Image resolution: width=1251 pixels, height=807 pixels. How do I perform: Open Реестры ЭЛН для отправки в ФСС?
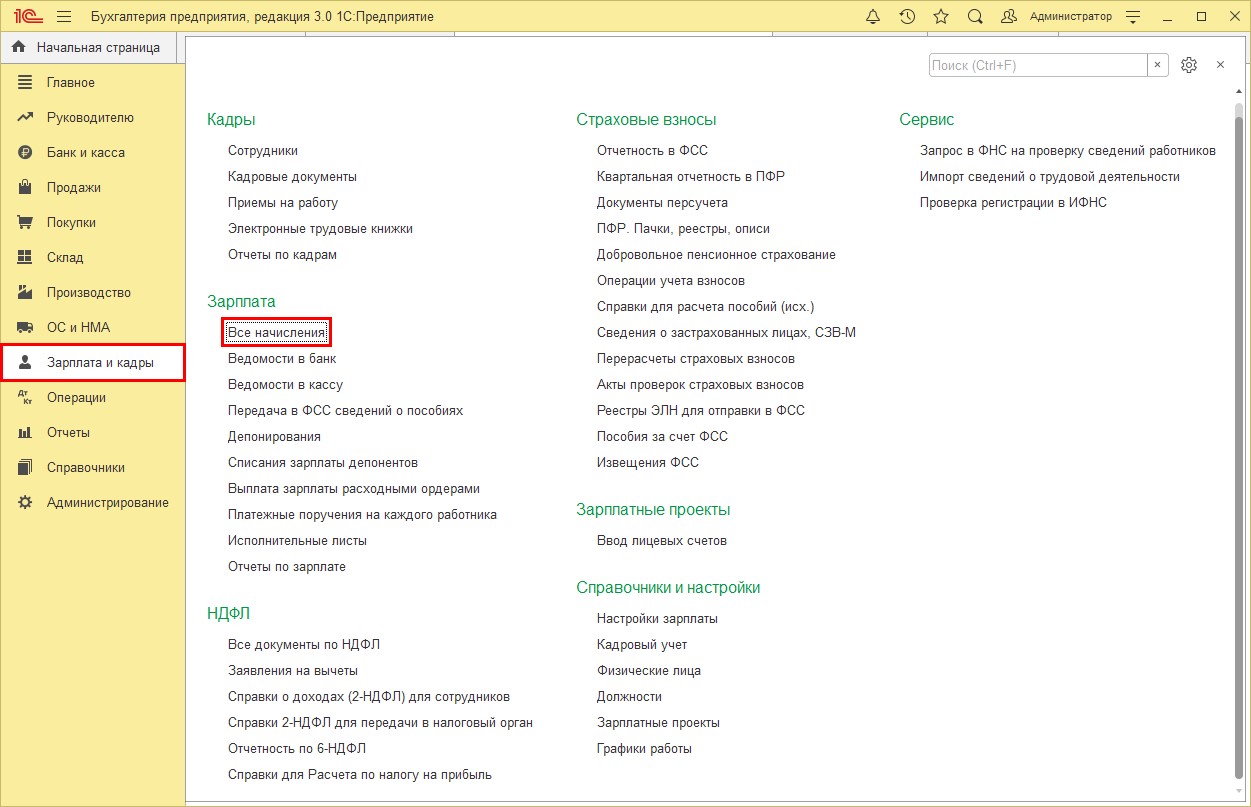[x=701, y=411]
